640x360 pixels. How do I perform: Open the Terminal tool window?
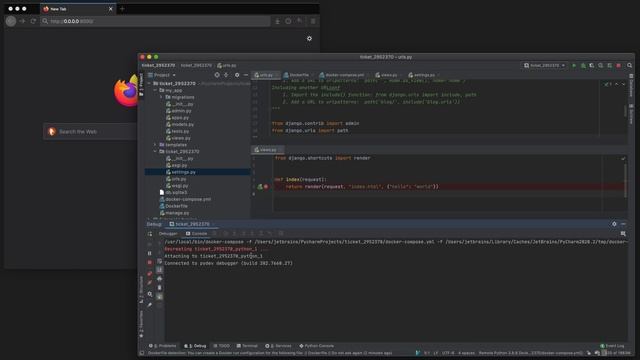point(247,346)
